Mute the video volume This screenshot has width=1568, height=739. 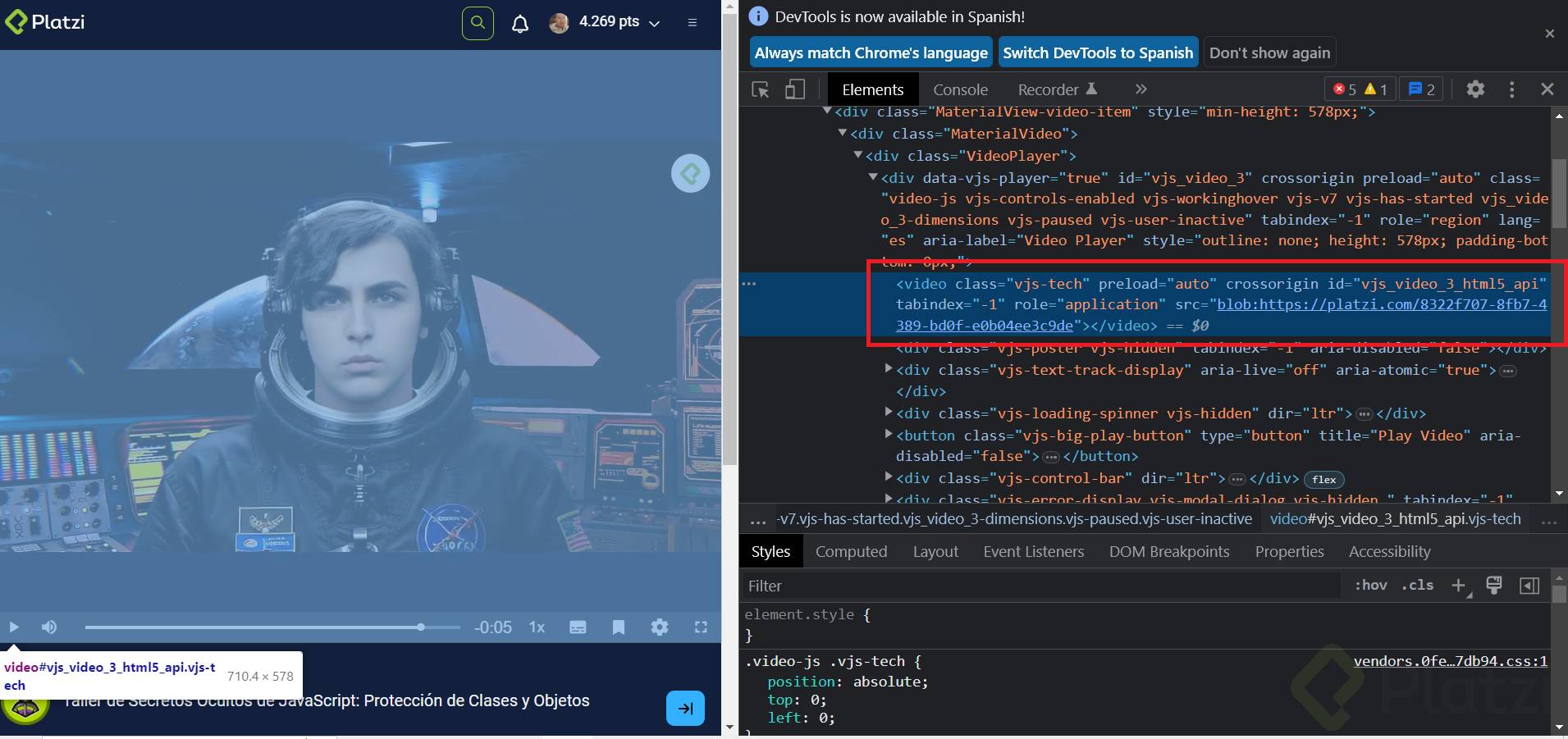pyautogui.click(x=49, y=627)
